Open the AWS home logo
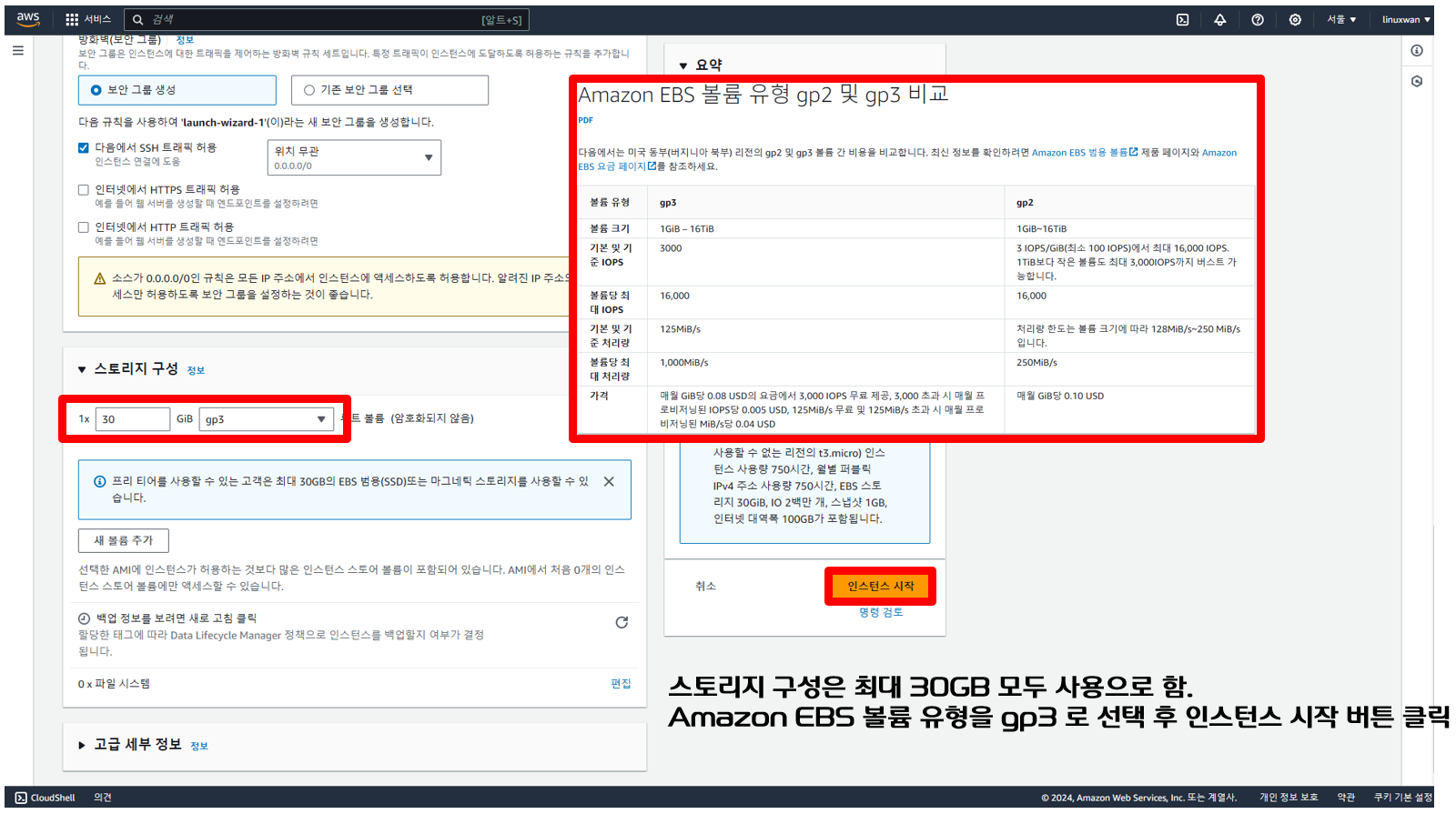This screenshot has width=1456, height=814. pos(28,19)
